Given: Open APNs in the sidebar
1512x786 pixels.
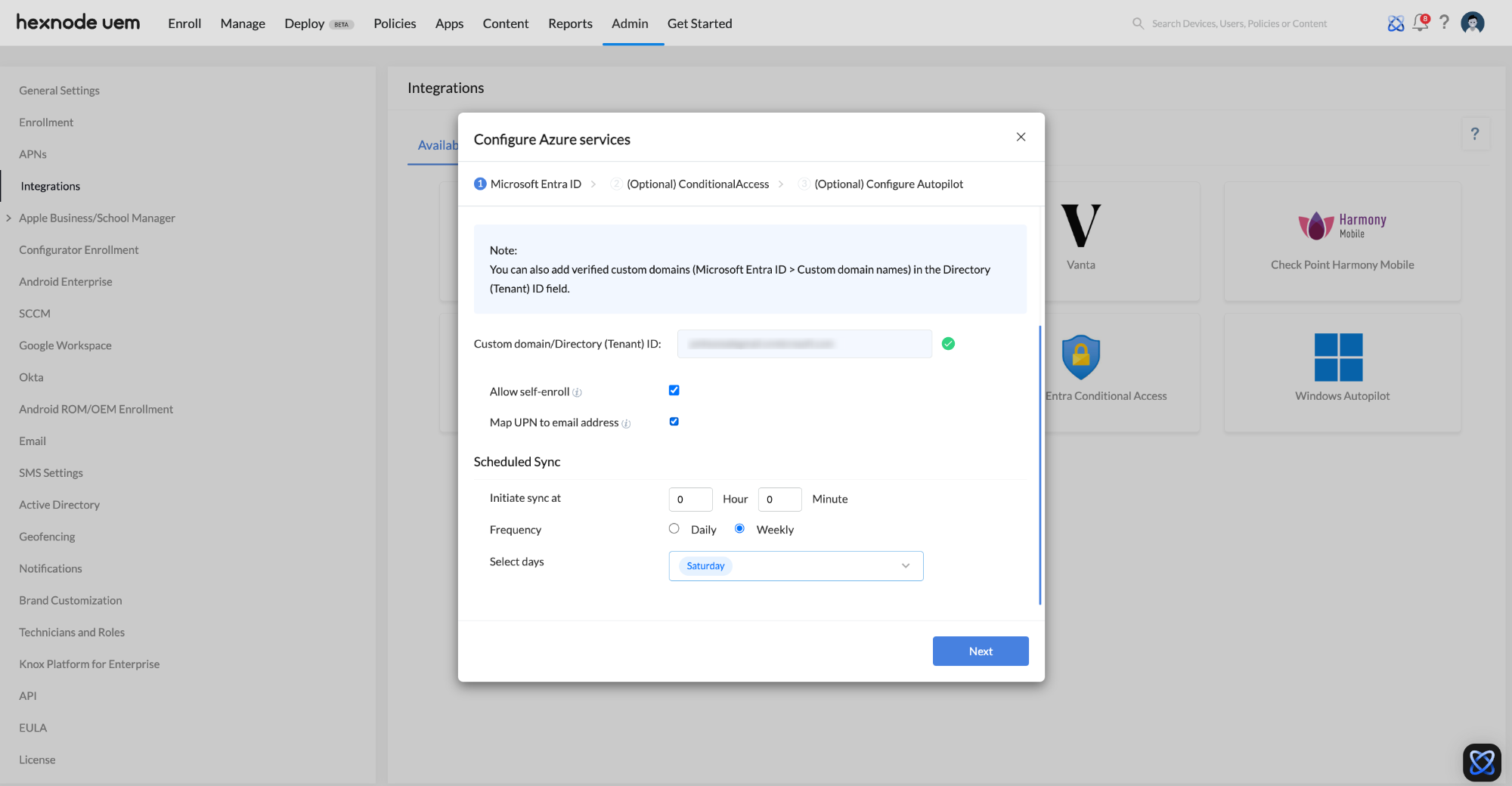Looking at the screenshot, I should (33, 154).
